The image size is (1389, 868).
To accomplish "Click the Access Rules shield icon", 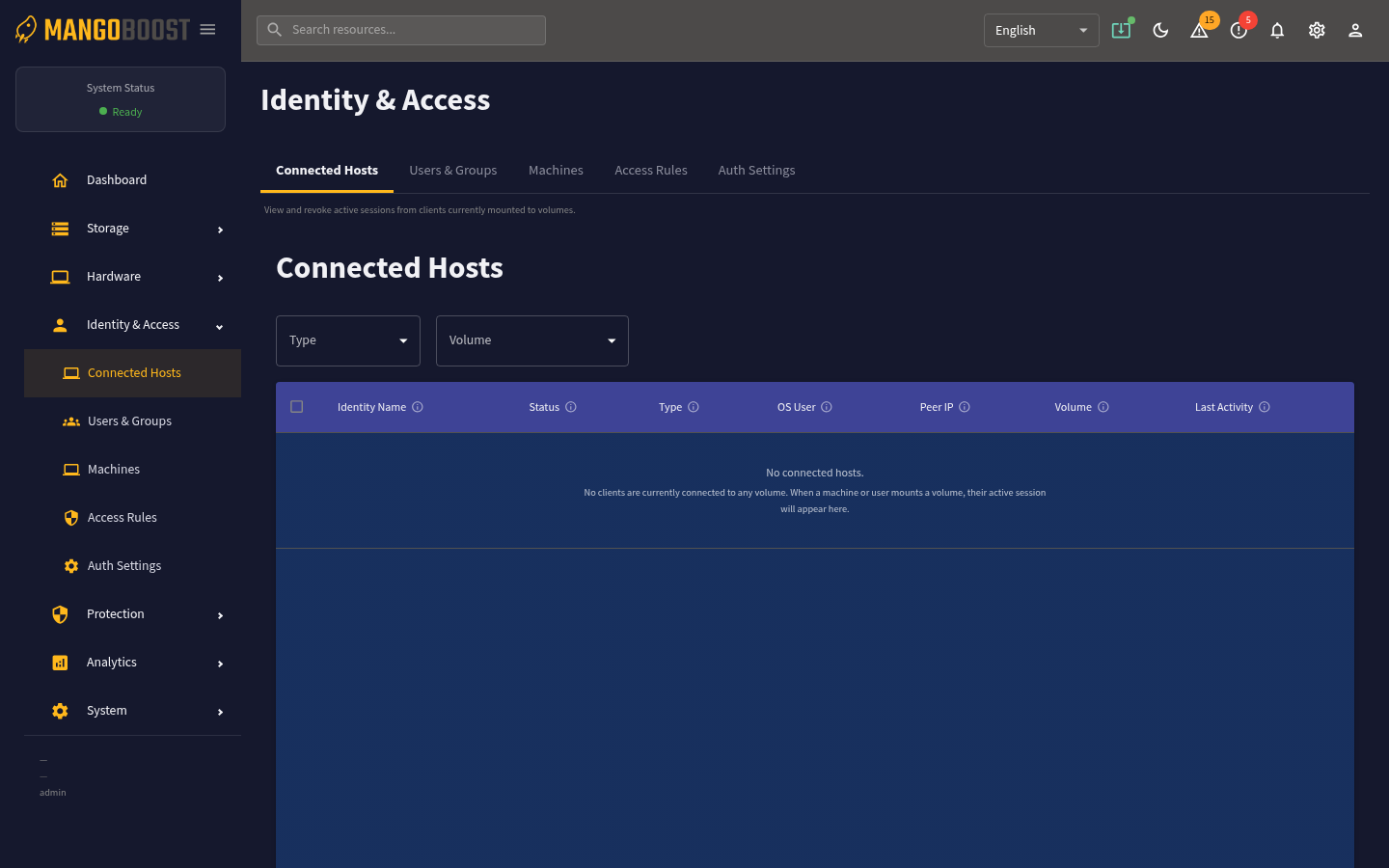I will click(x=71, y=518).
